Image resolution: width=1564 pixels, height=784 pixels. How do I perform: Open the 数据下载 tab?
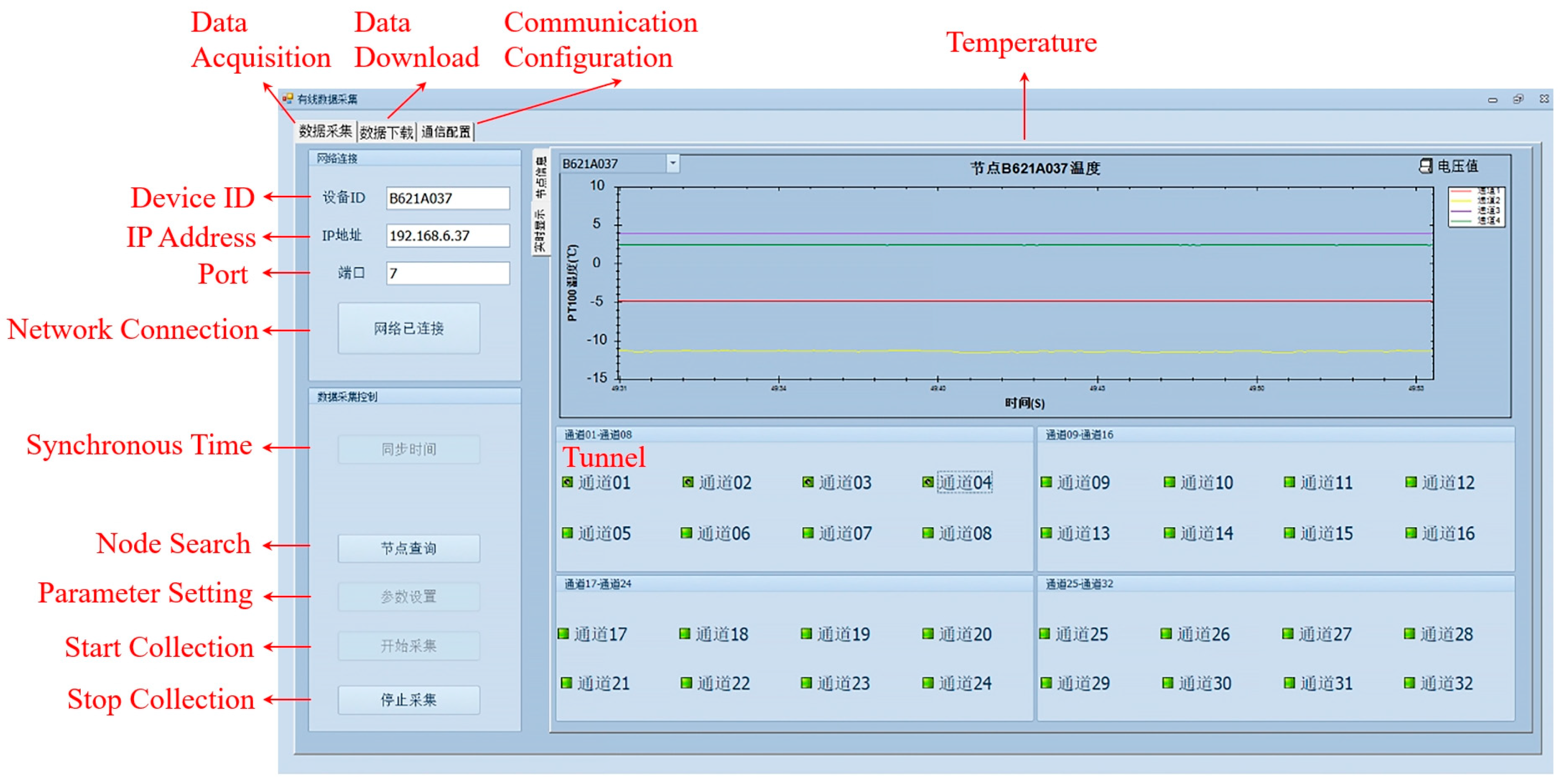click(x=386, y=132)
